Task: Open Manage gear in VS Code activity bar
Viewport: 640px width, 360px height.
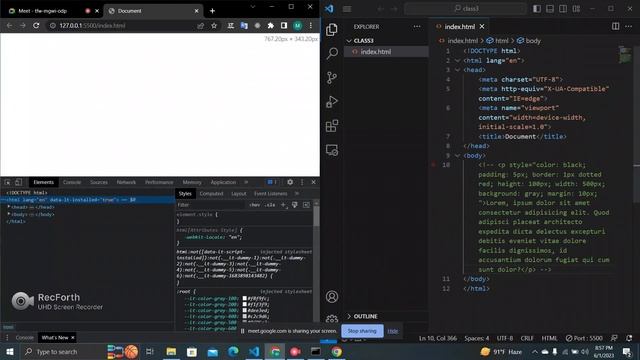Action: tap(332, 318)
